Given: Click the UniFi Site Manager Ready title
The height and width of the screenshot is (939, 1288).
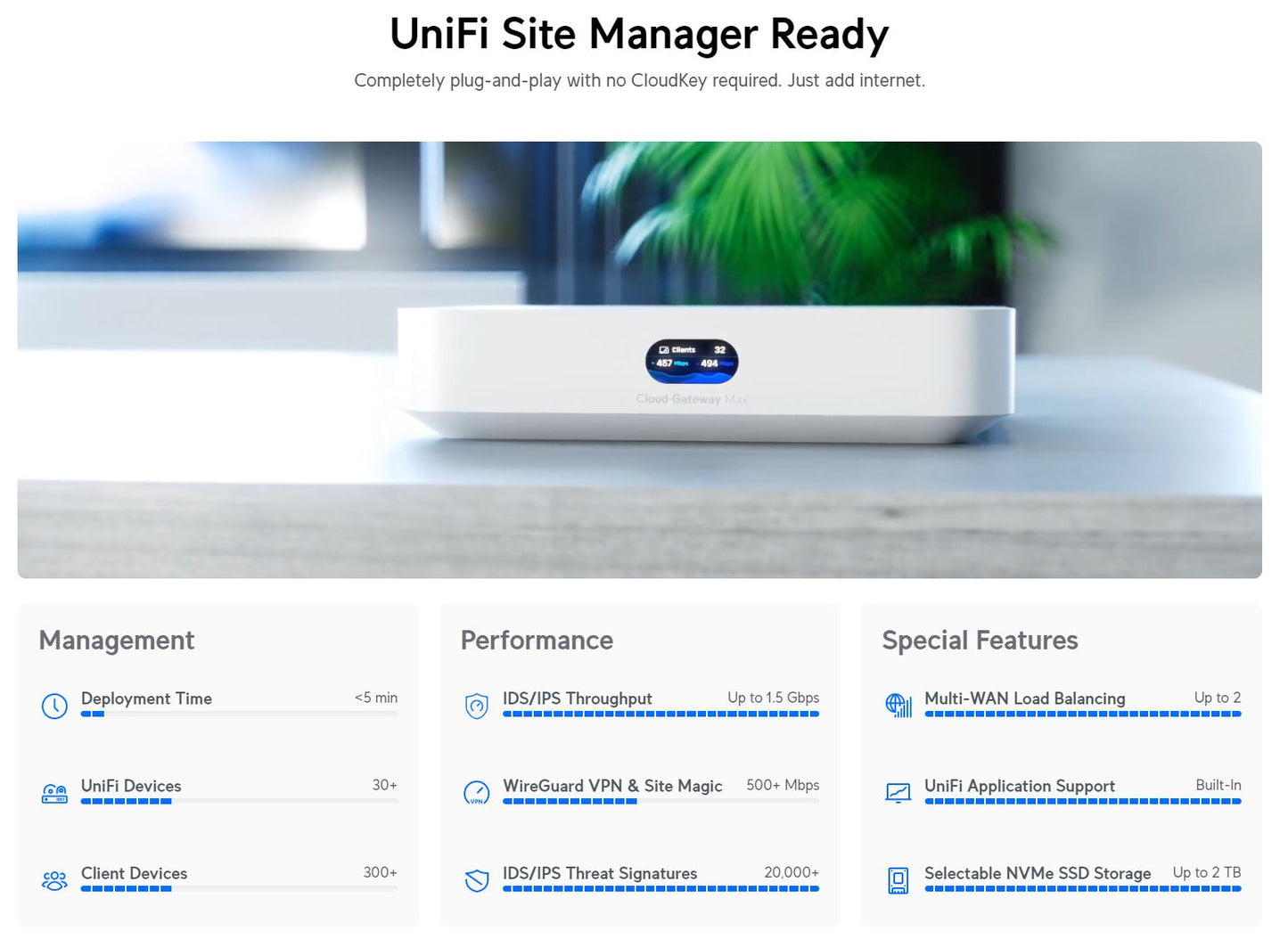Looking at the screenshot, I should coord(639,35).
